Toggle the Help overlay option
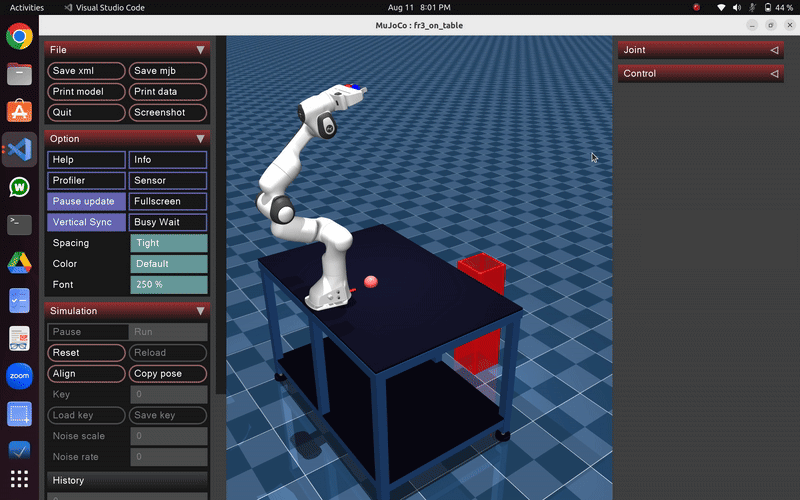This screenshot has height=500, width=800. [x=86, y=160]
